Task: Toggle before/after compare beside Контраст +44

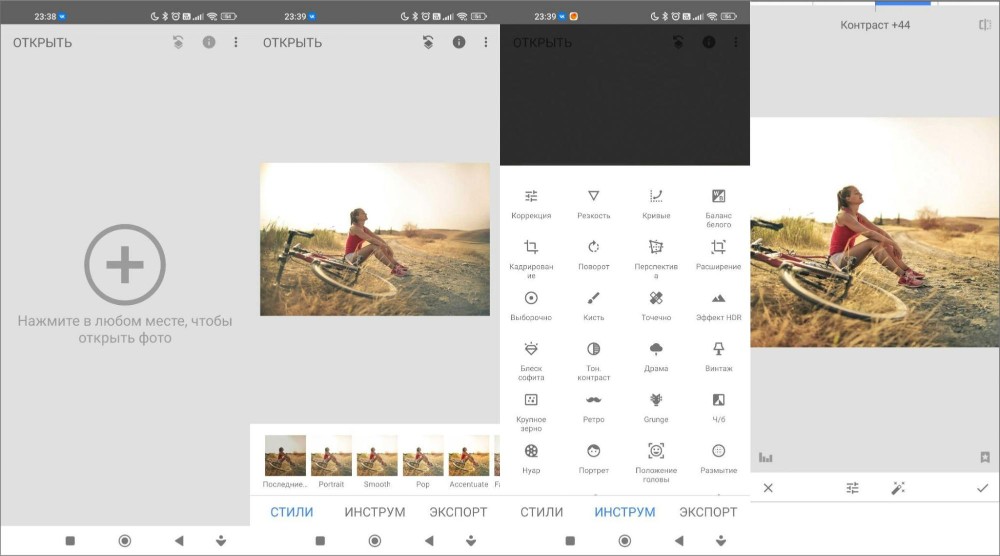Action: (985, 25)
